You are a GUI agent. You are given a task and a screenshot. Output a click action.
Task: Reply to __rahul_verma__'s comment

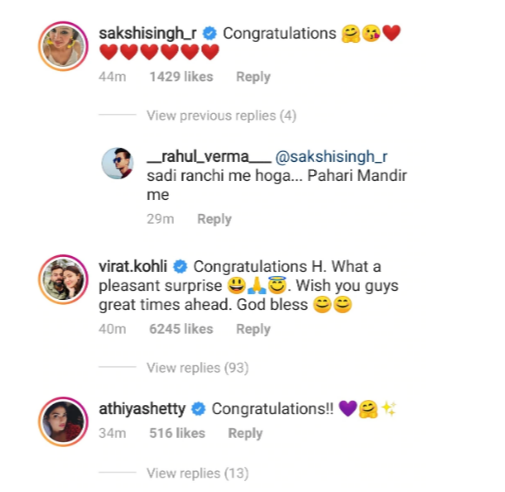tap(214, 219)
